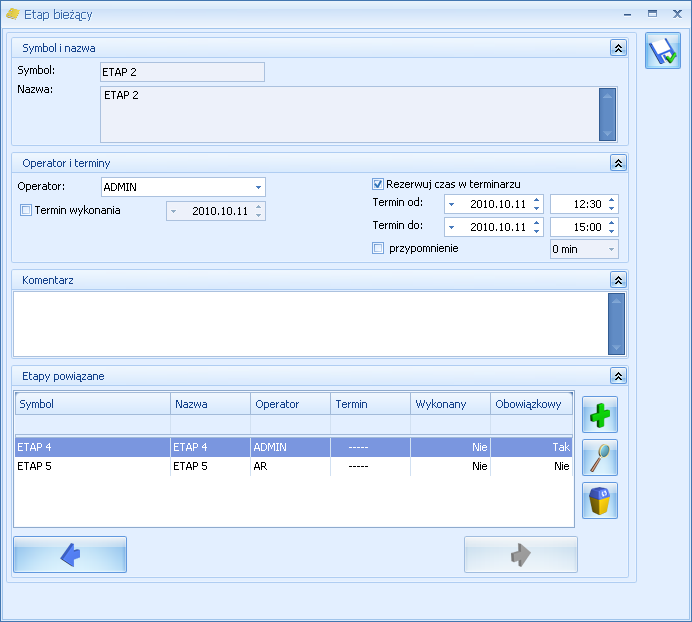Image resolution: width=692 pixels, height=622 pixels.
Task: Open the Termin wykonania date dropdown arrow
Action: (x=173, y=211)
